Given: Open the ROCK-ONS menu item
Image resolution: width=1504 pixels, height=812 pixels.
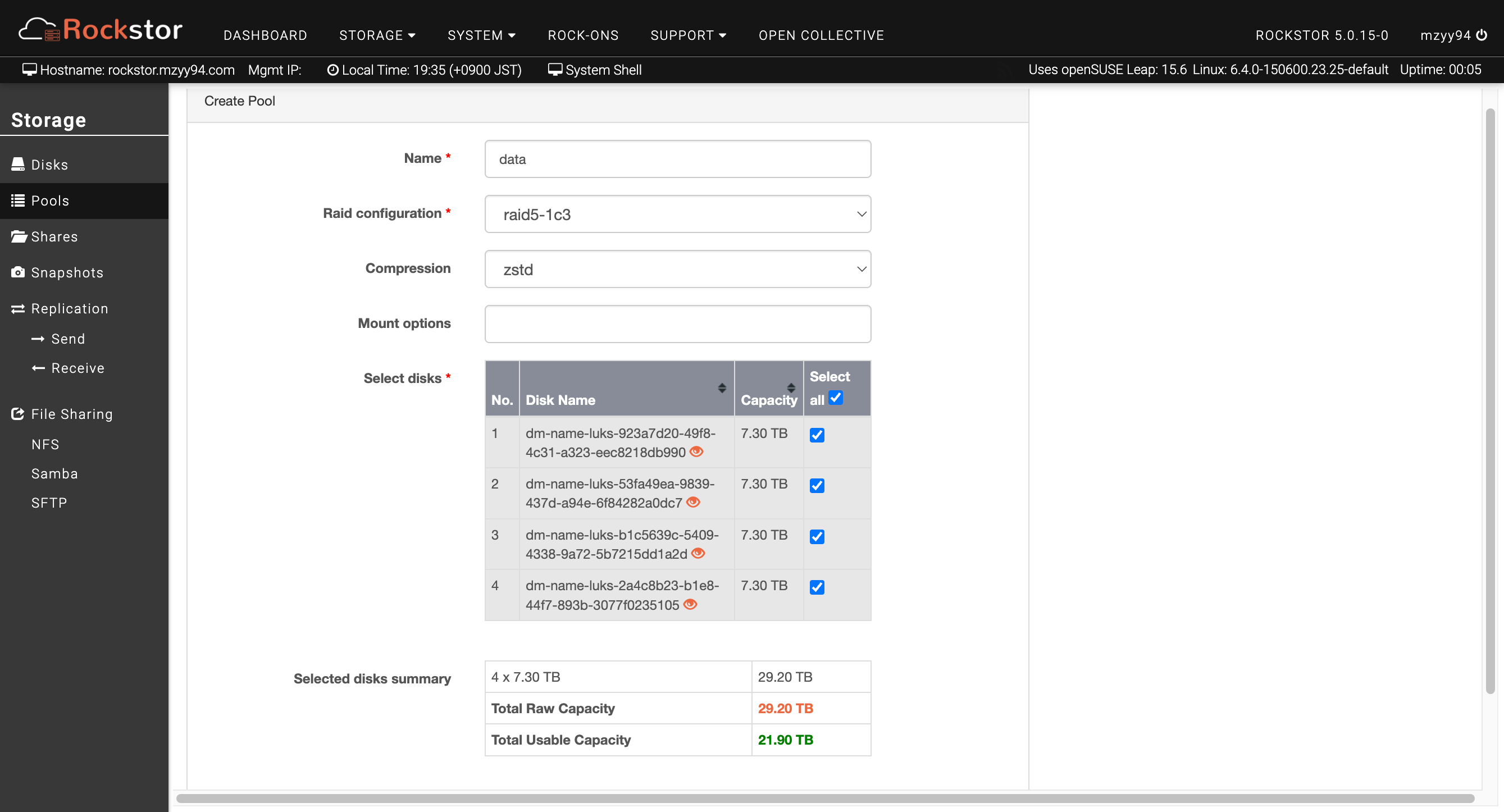Looking at the screenshot, I should point(583,35).
